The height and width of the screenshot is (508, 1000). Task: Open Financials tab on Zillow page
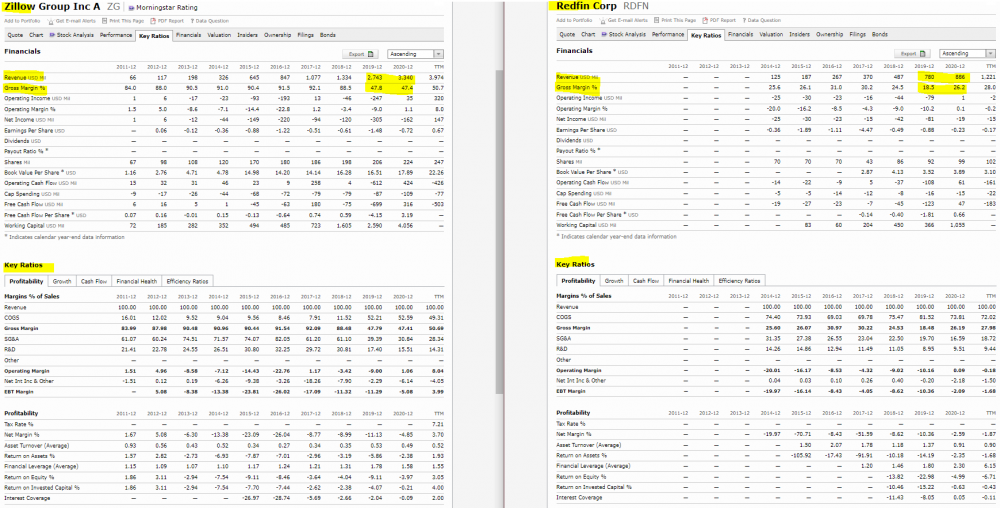(x=189, y=35)
